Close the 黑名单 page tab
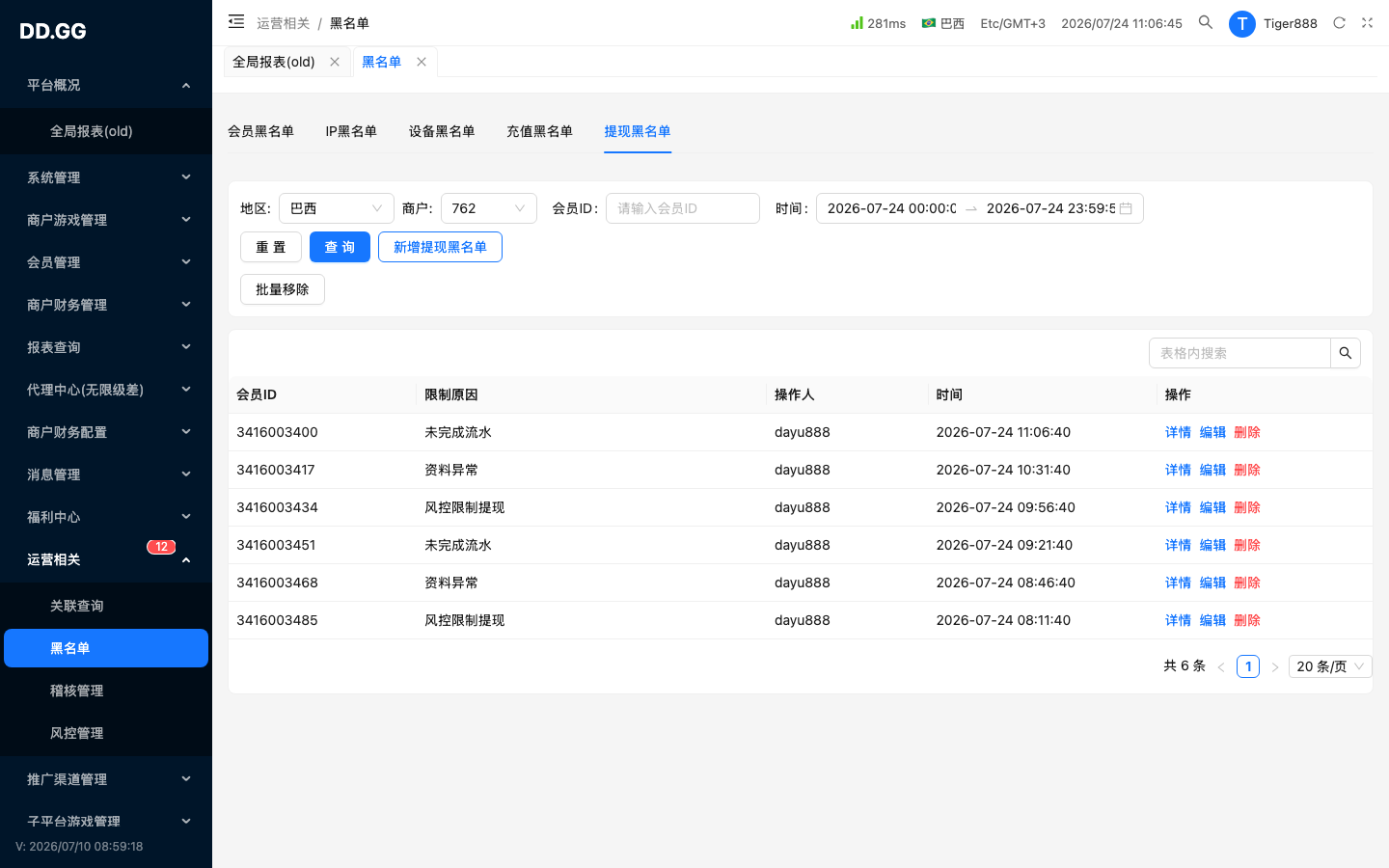This screenshot has width=1389, height=868. [x=422, y=62]
